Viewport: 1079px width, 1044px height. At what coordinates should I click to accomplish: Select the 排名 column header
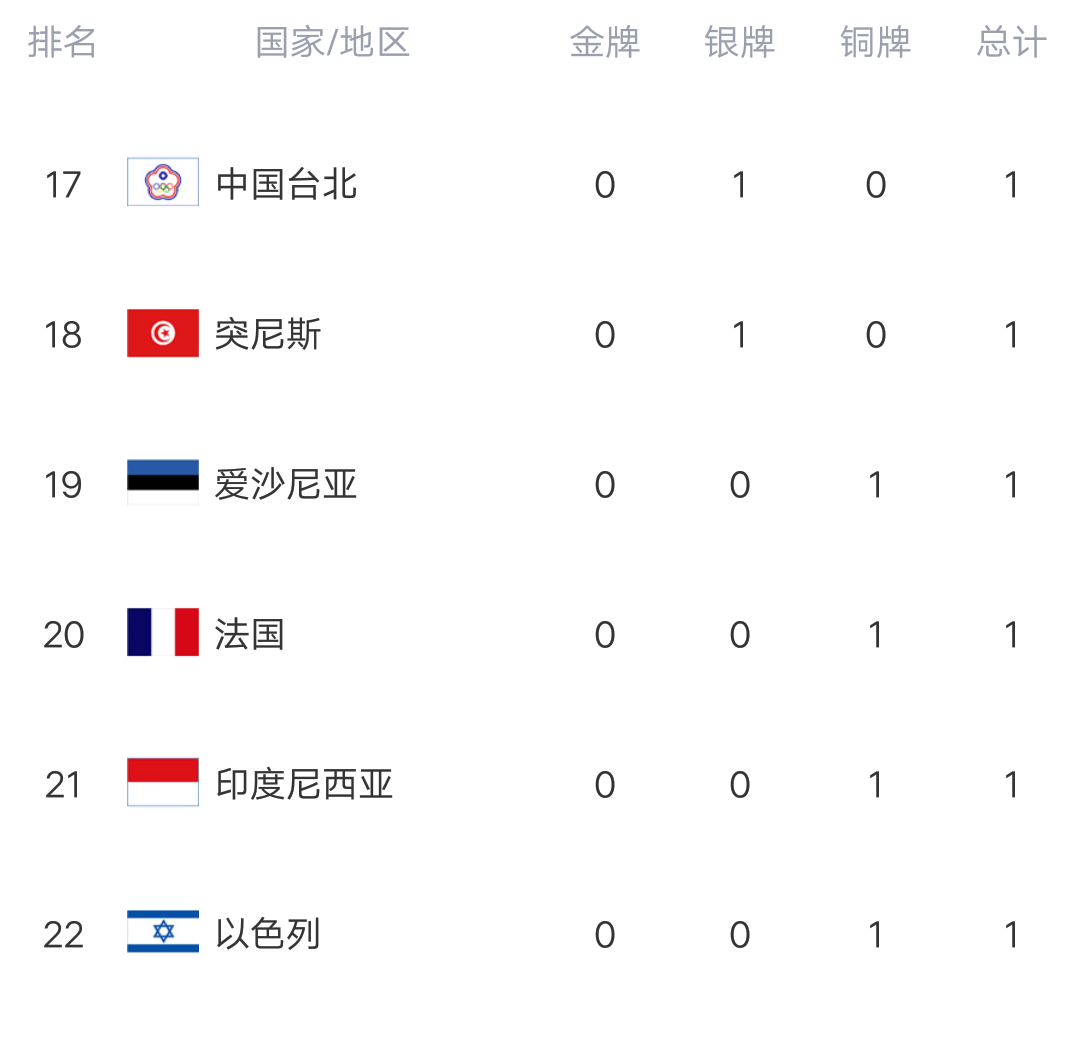(62, 43)
